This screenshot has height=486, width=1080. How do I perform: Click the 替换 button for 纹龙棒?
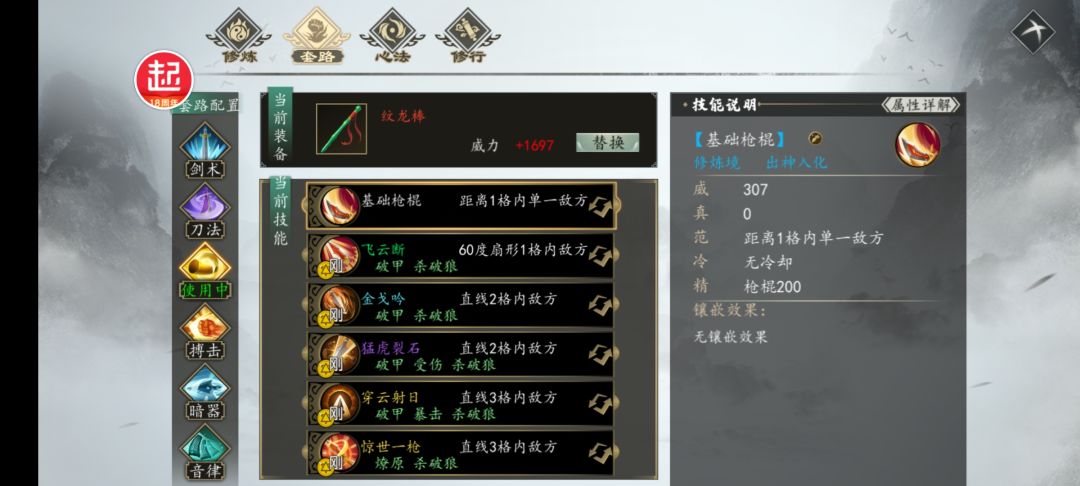coord(608,142)
